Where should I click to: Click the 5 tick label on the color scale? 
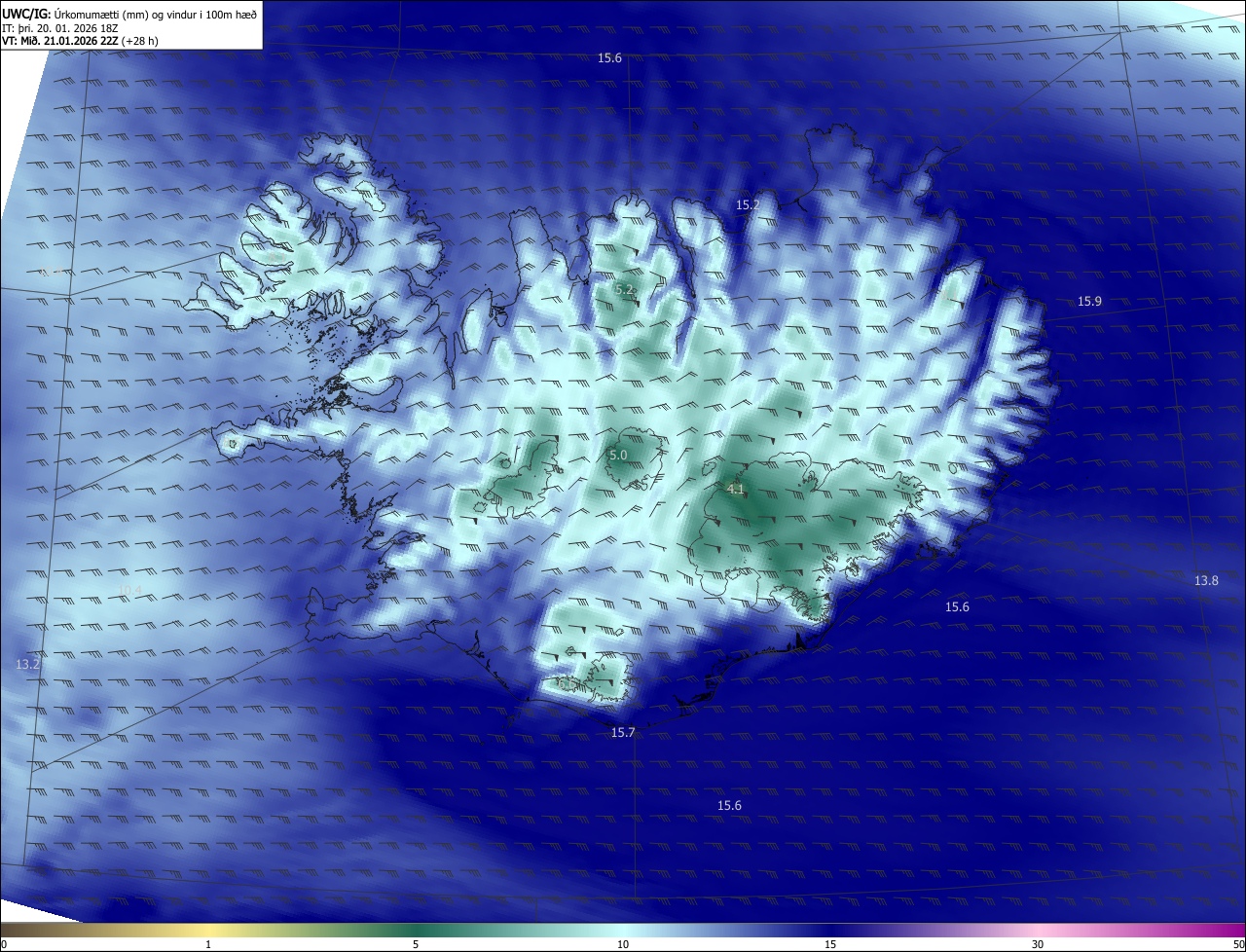416,944
